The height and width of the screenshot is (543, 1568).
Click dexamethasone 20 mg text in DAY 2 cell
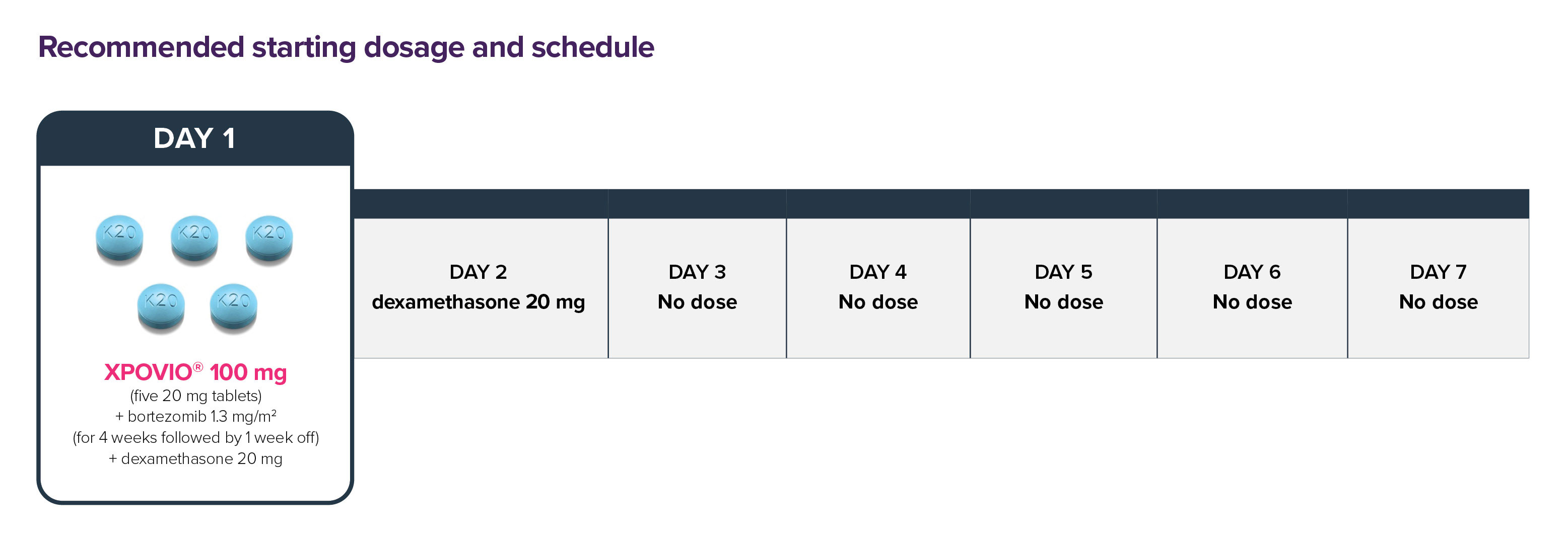click(x=478, y=302)
